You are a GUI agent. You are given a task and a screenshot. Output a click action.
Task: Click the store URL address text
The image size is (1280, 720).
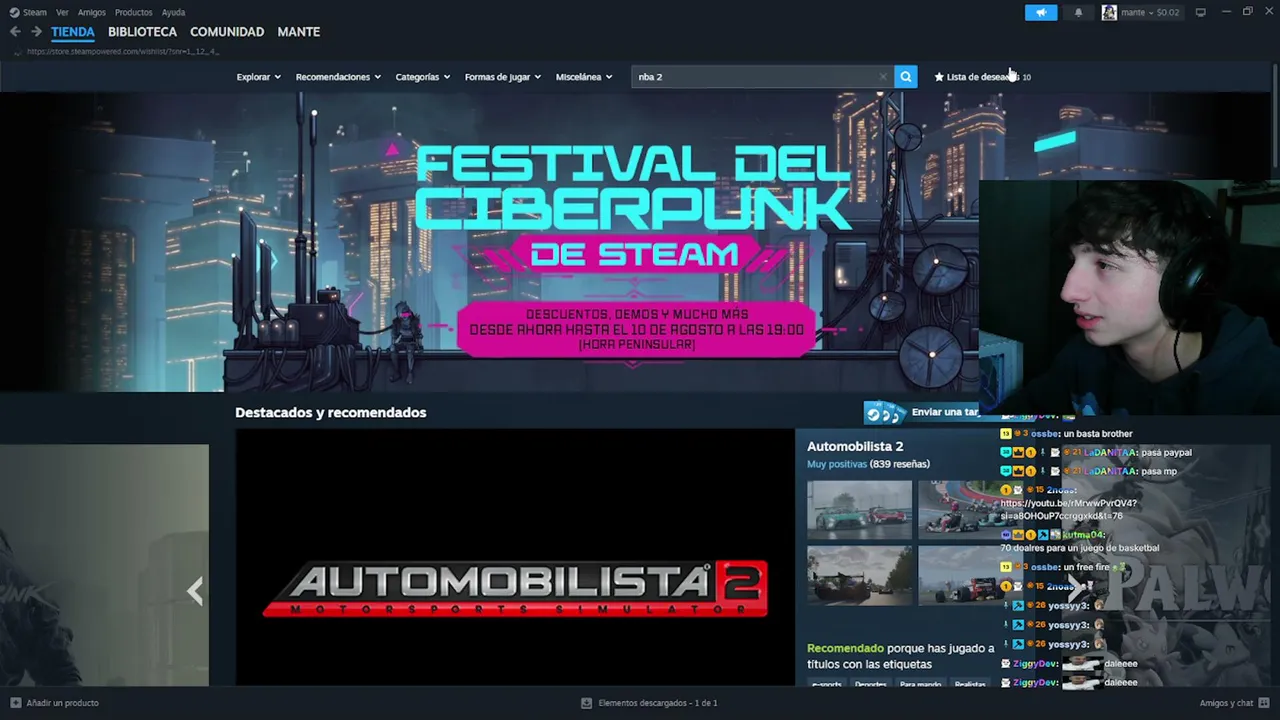[122, 51]
